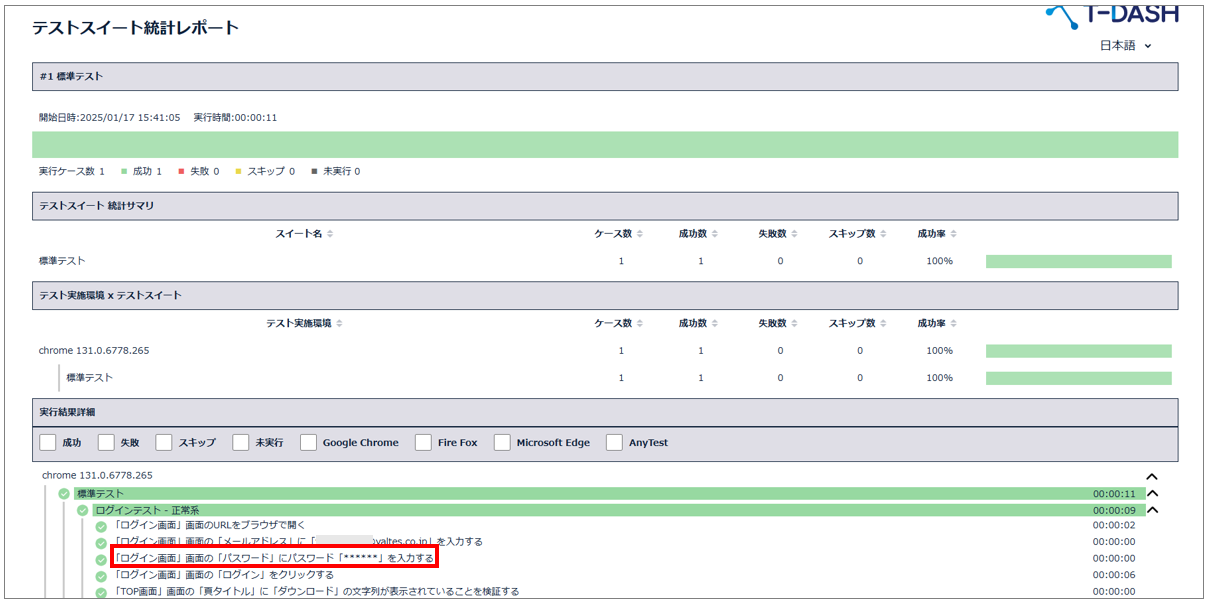This screenshot has height=601, width=1205.
Task: Click check icon for the URLをブラウザで開く step
Action: [x=101, y=527]
